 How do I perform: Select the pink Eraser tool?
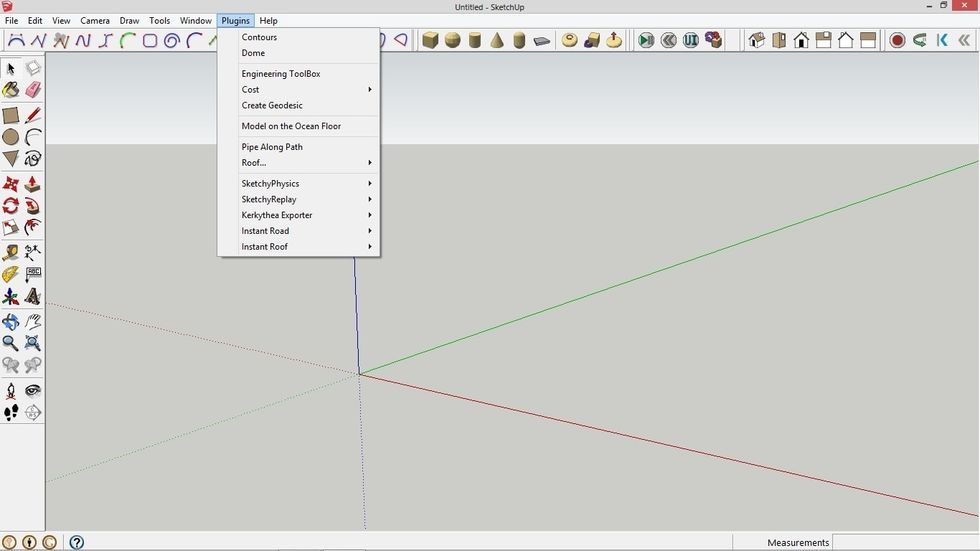click(32, 90)
